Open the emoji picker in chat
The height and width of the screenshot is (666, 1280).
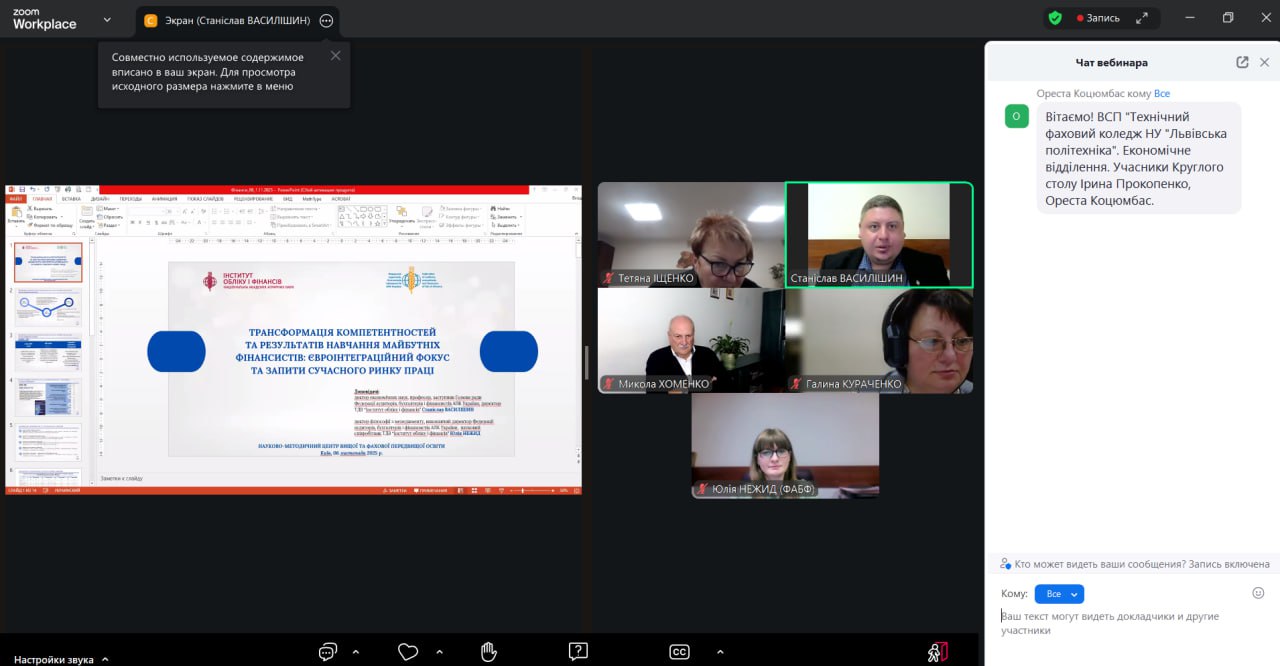point(1258,593)
